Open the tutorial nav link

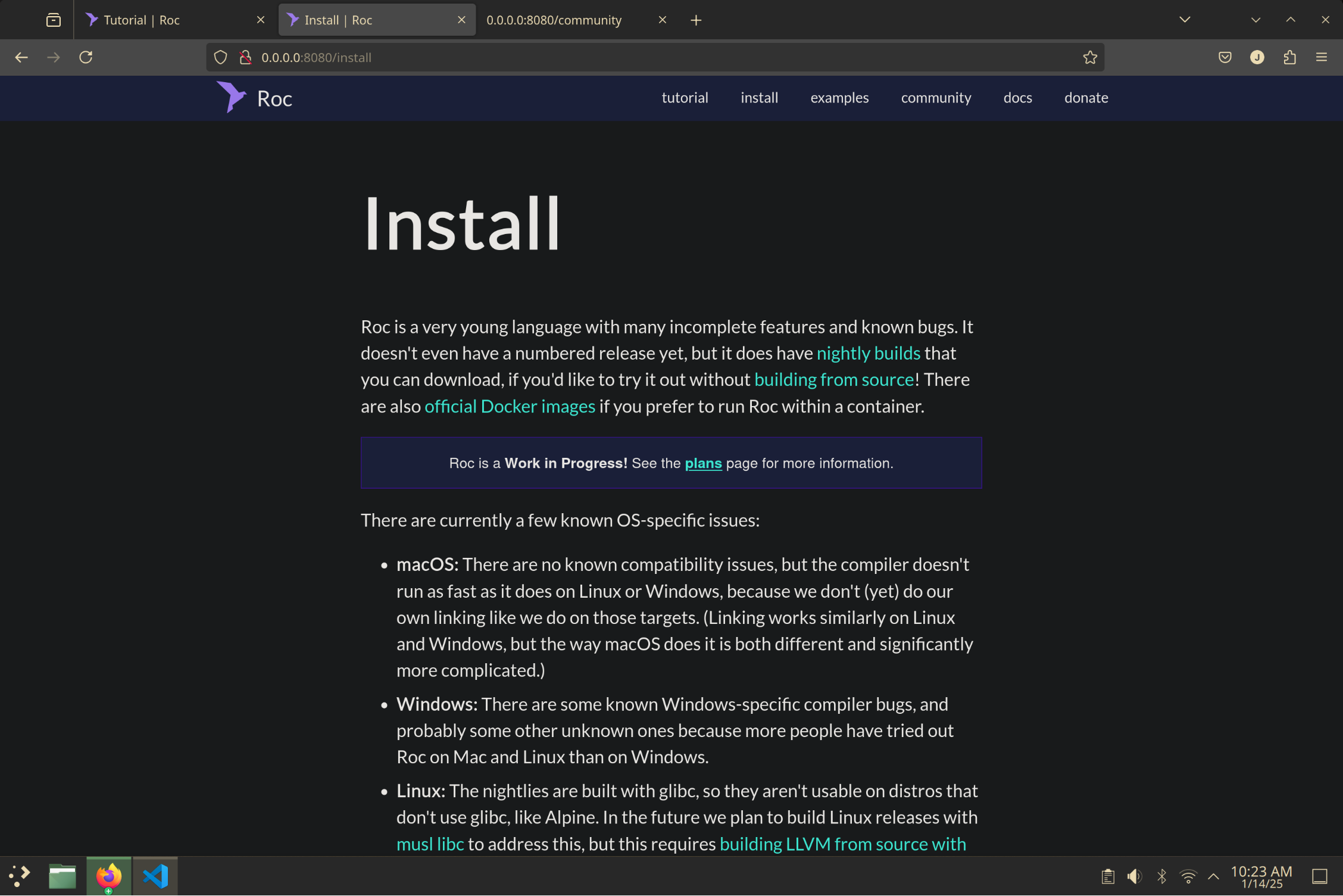[685, 98]
